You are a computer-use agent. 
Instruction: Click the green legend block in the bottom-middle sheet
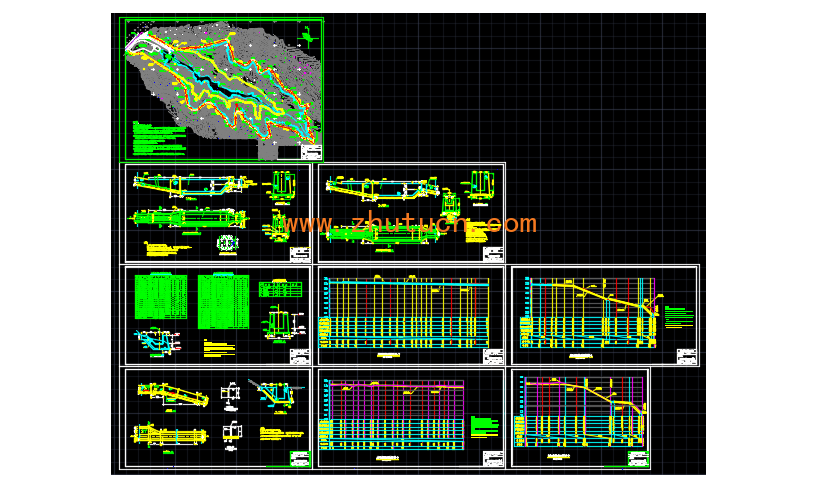(484, 426)
